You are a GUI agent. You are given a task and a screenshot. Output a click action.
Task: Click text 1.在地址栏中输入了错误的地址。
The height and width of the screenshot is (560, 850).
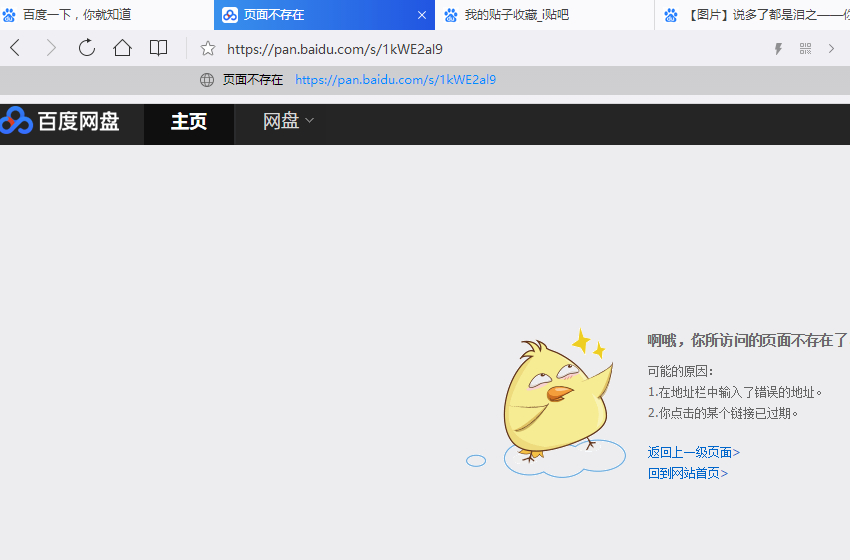735,392
